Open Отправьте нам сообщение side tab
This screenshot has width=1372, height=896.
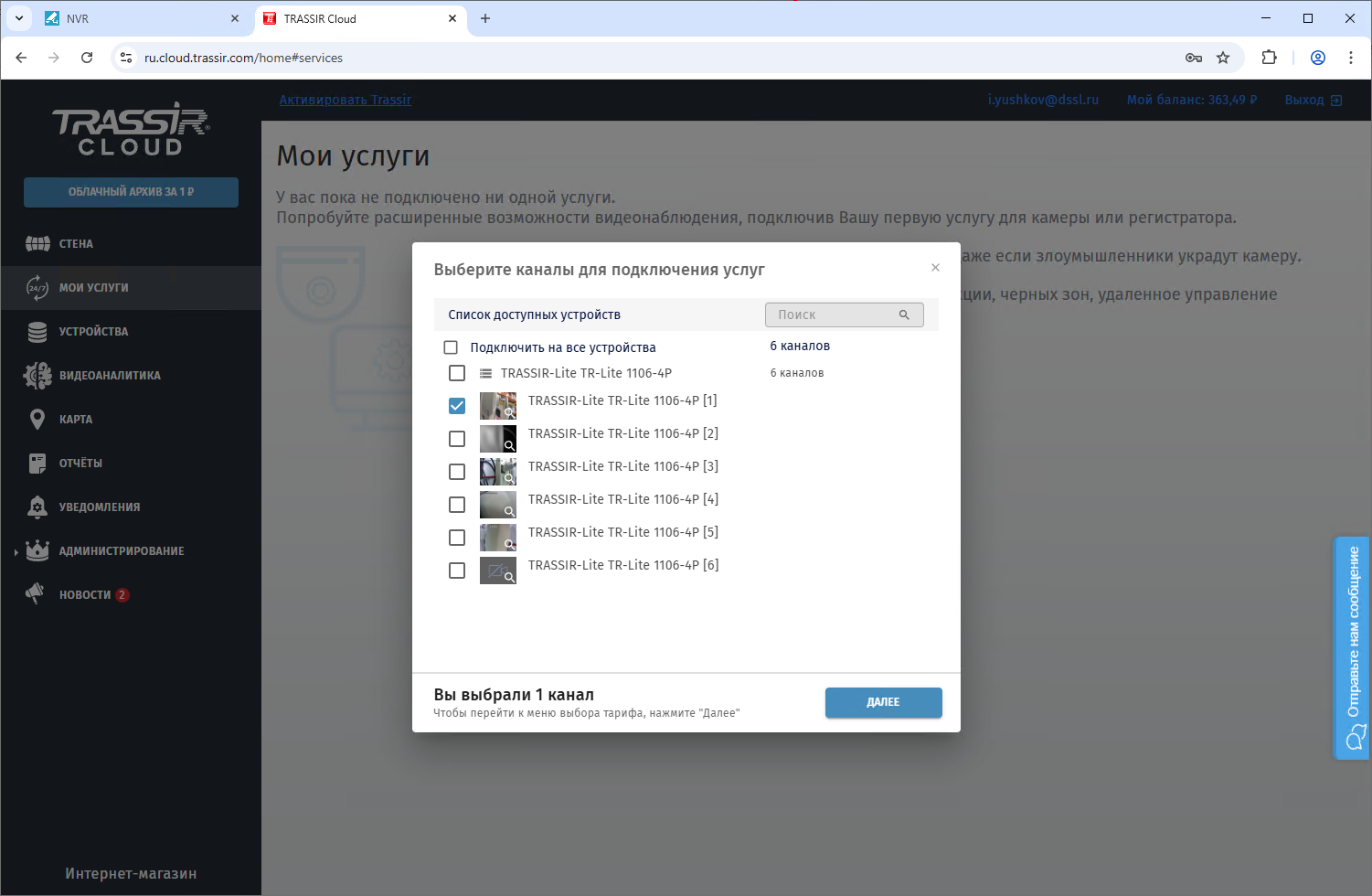click(1352, 647)
